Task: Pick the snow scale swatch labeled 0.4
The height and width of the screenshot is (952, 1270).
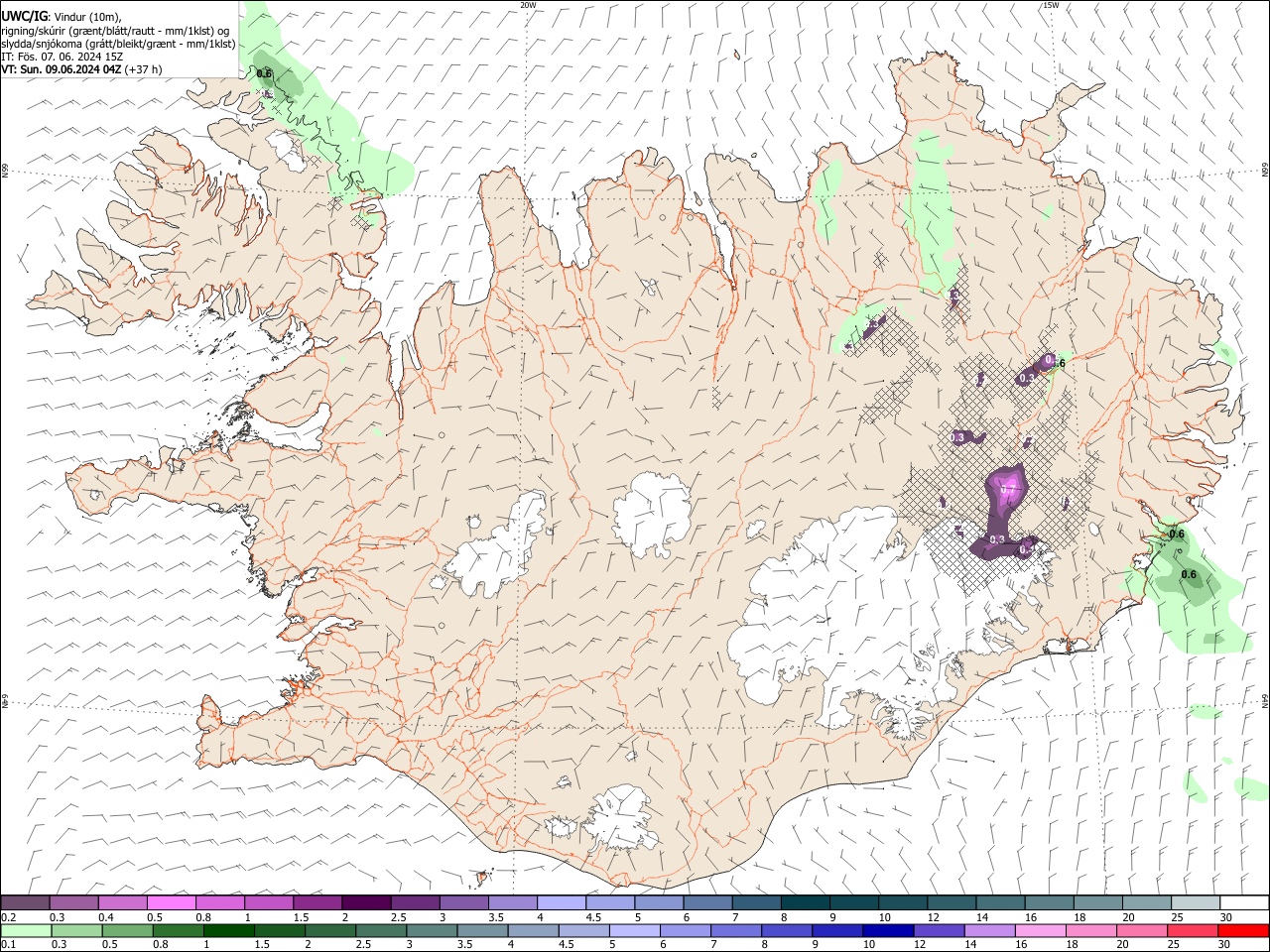Action: [x=122, y=903]
